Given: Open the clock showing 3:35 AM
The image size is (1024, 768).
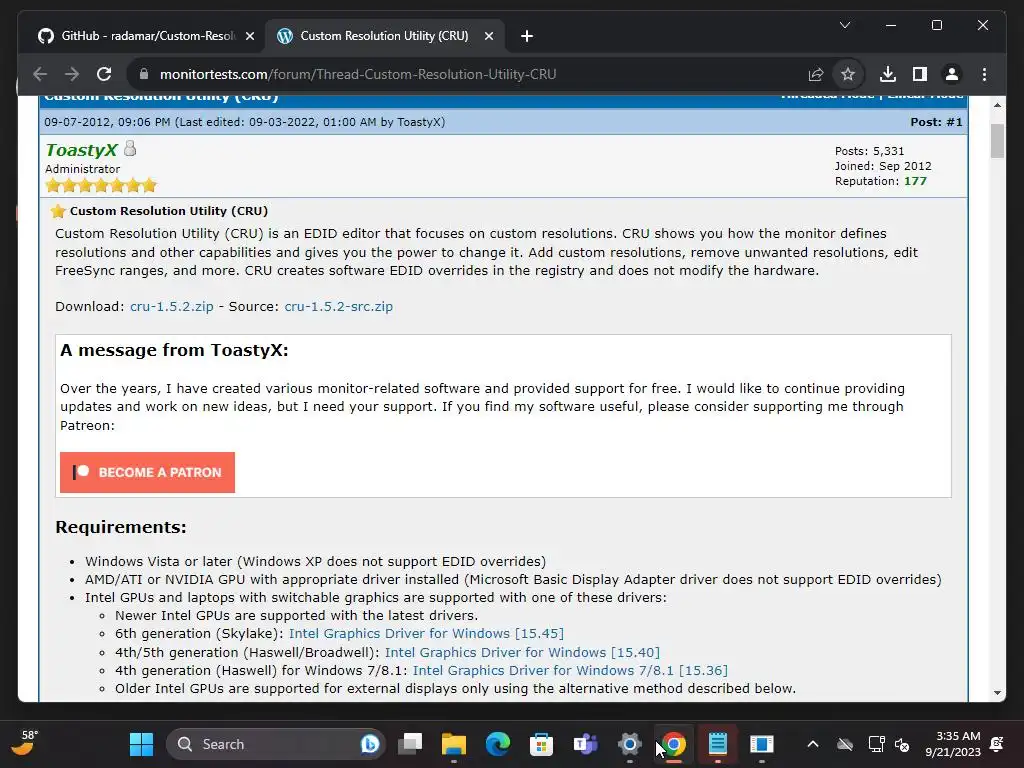Looking at the screenshot, I should click(x=952, y=744).
